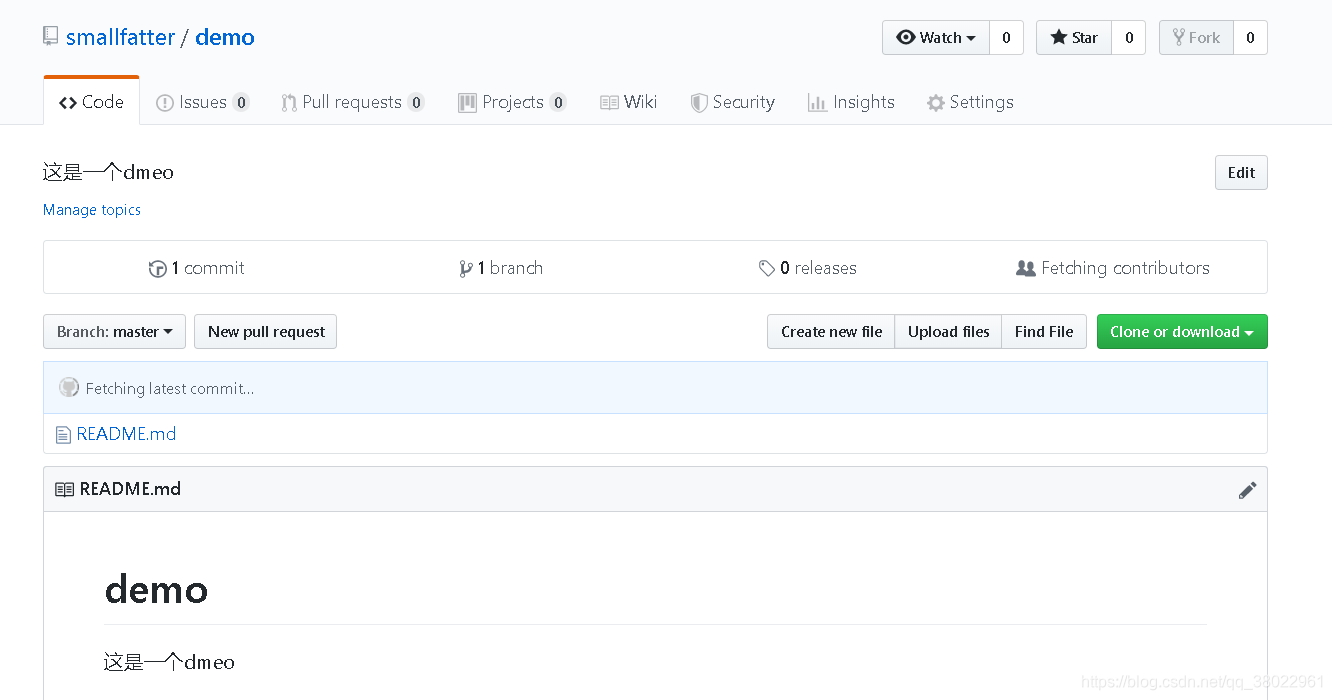
Task: Click Fetching contributors in the stats bar
Action: [x=1112, y=268]
